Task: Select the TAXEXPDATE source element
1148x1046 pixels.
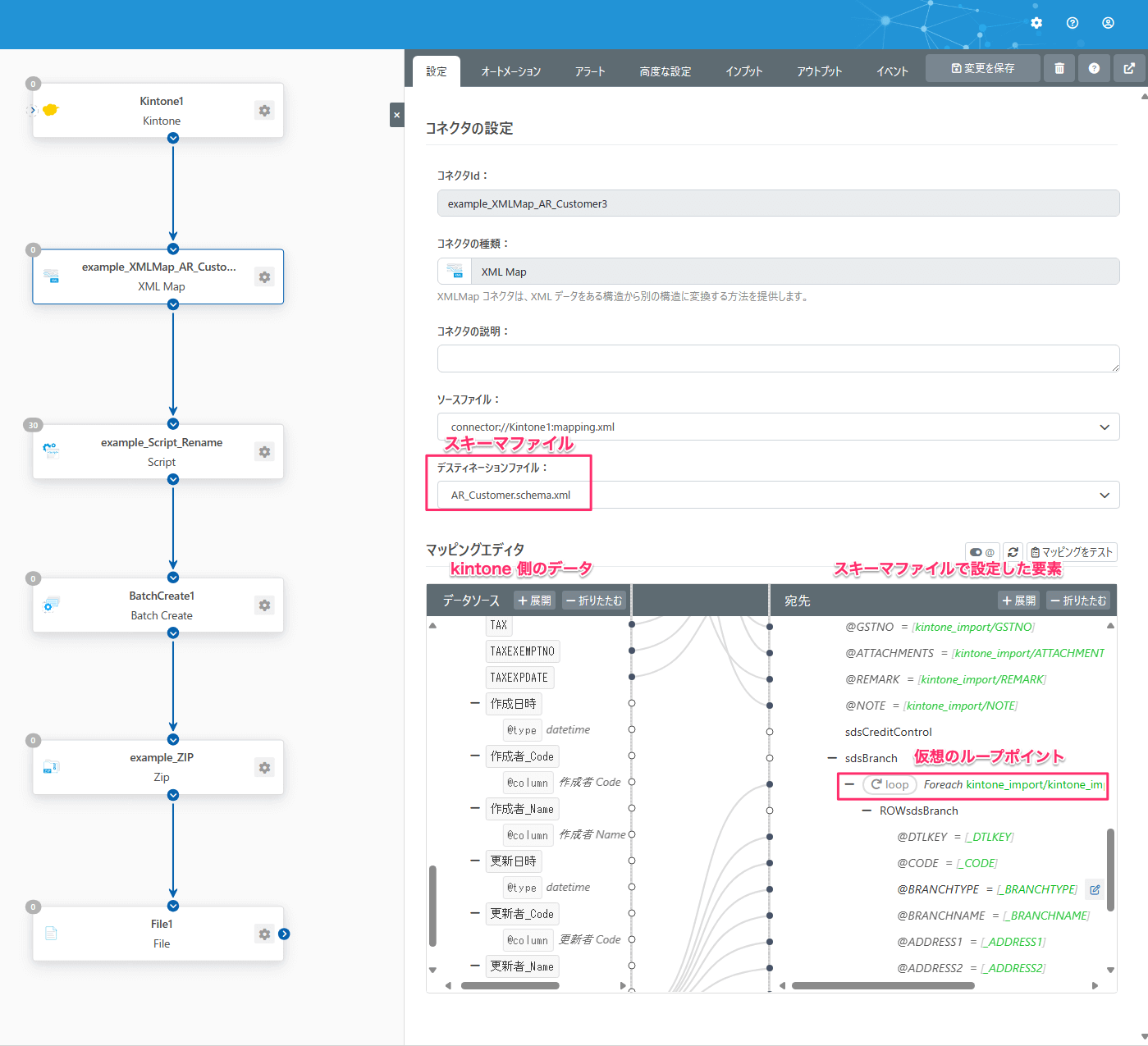Action: pyautogui.click(x=519, y=678)
